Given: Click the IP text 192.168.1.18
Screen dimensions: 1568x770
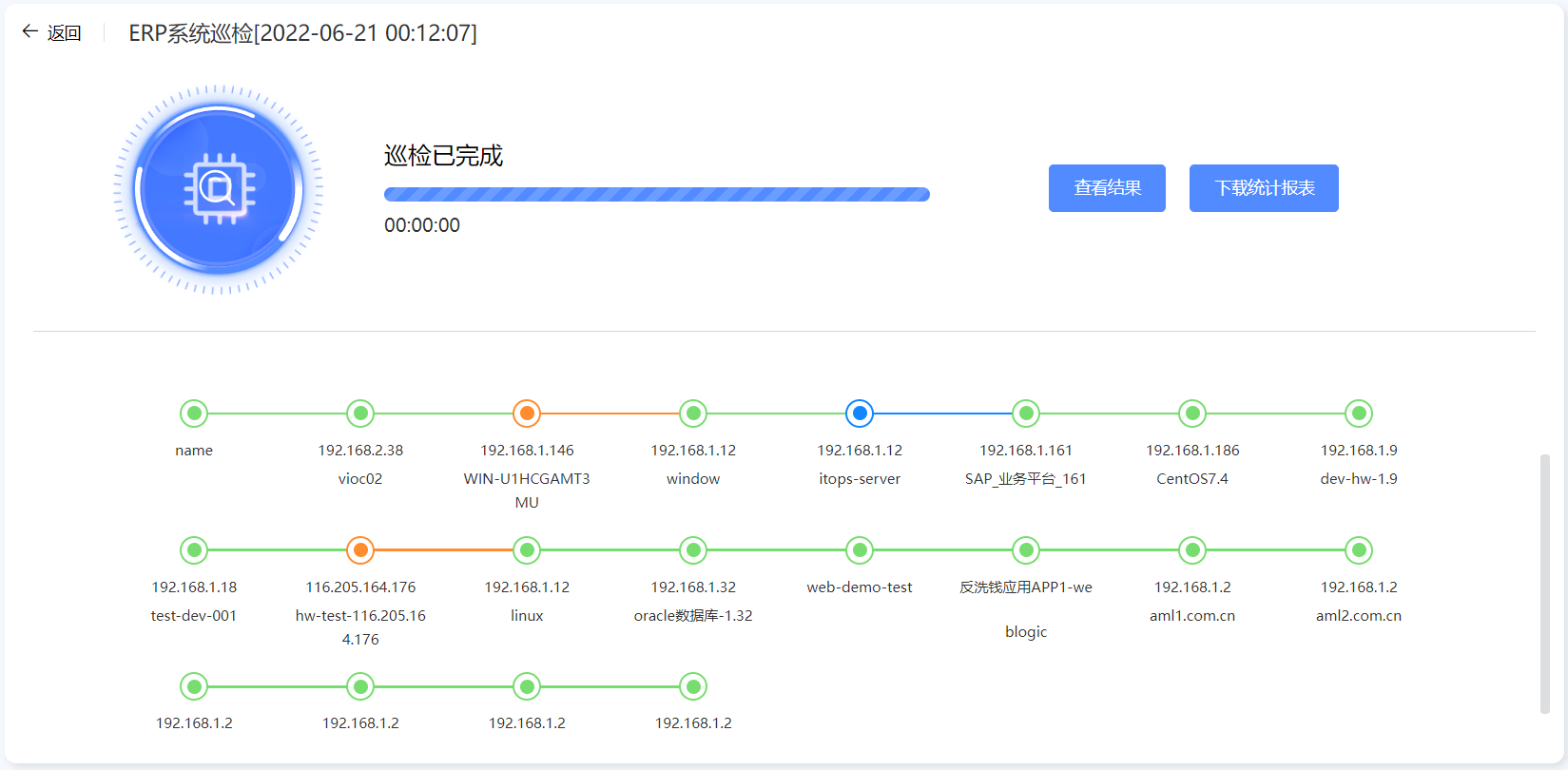Looking at the screenshot, I should click(194, 587).
